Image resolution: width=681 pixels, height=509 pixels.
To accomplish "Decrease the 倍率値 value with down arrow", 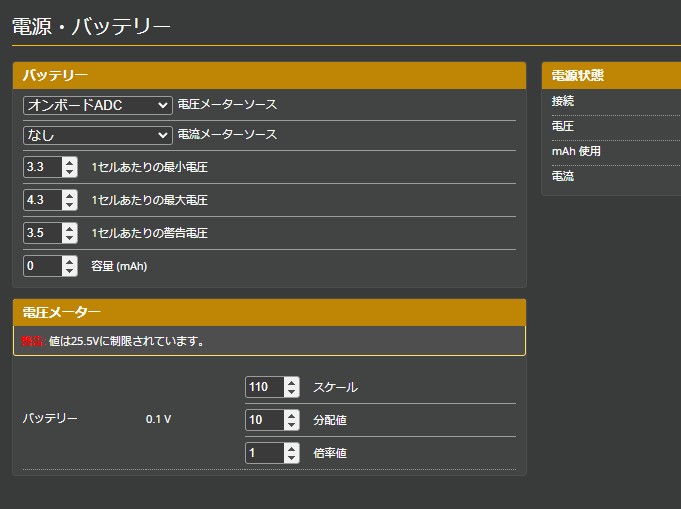I will coord(291,458).
